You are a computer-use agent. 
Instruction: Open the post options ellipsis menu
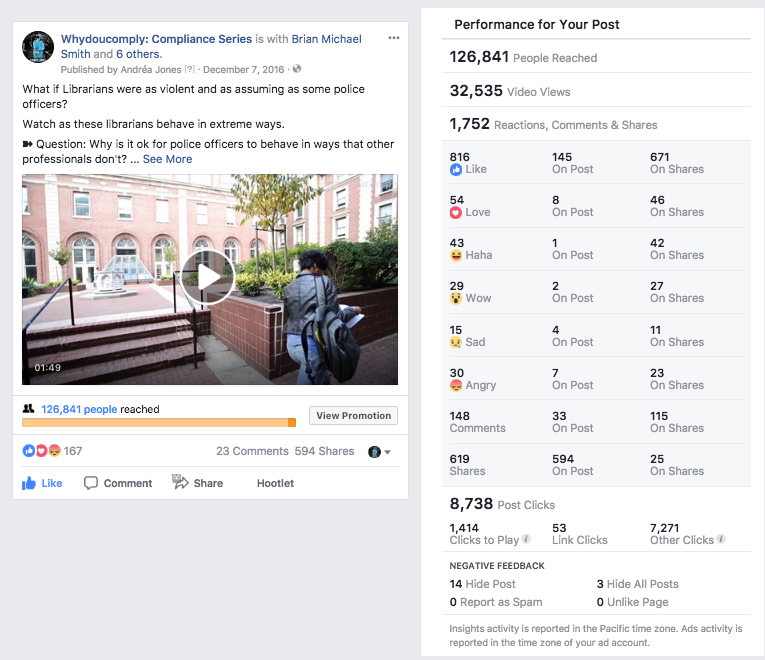(394, 38)
